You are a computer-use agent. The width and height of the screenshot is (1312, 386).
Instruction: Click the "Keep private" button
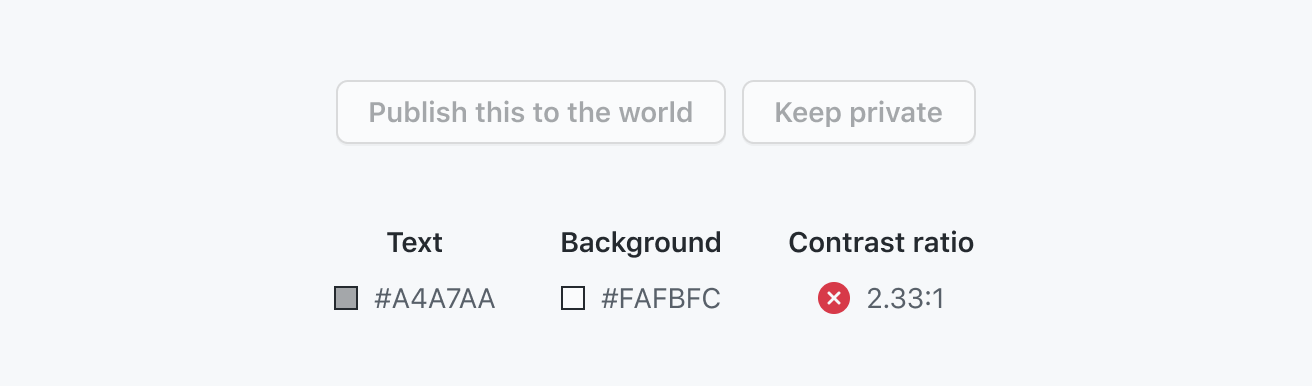[x=859, y=112]
